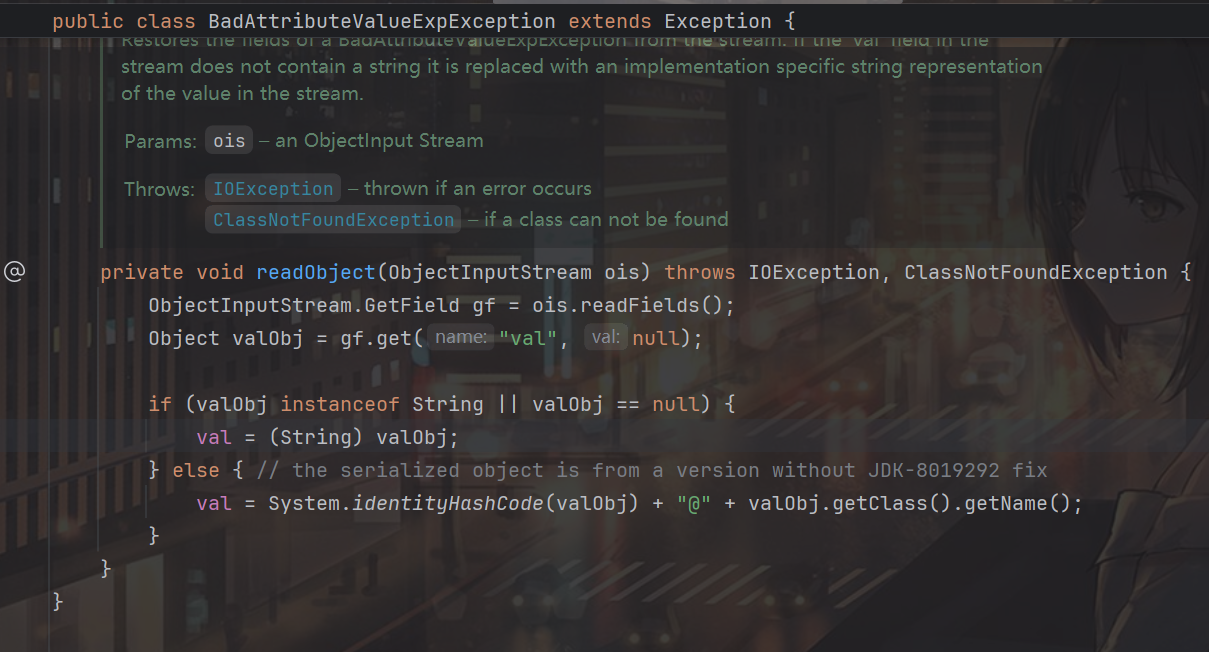Click the instanceof keyword in if statement

(x=339, y=404)
